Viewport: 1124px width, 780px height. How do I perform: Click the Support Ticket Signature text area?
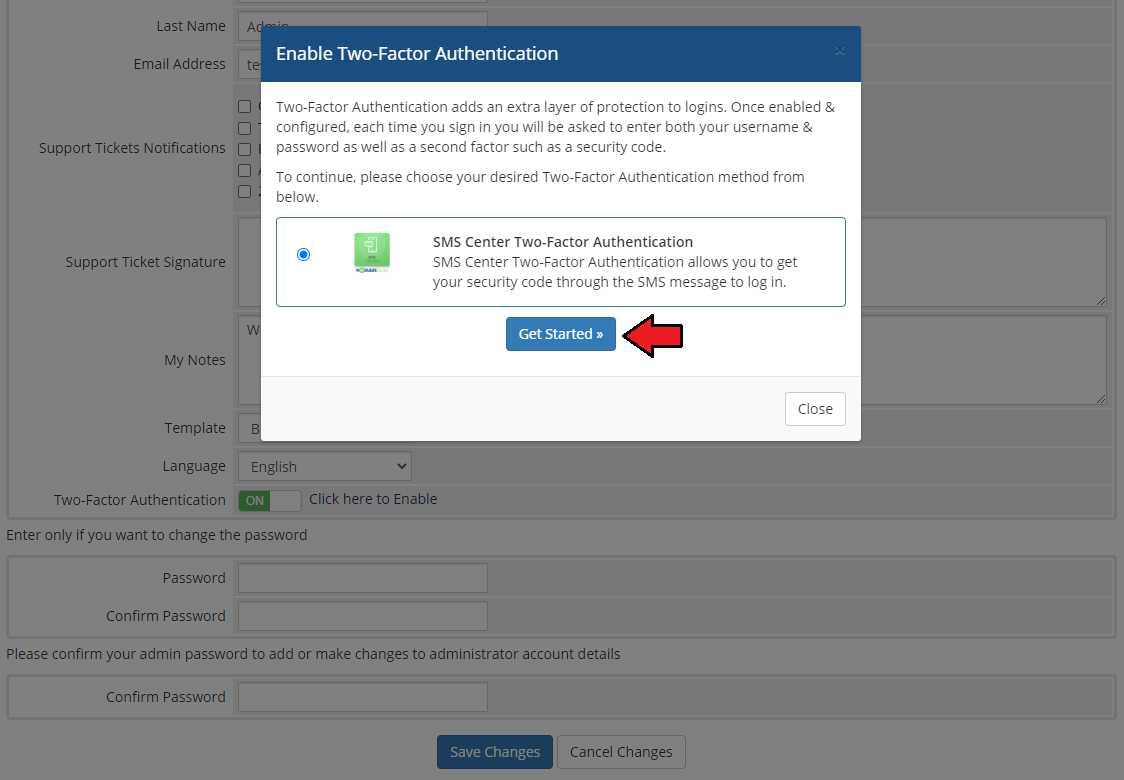[672, 262]
